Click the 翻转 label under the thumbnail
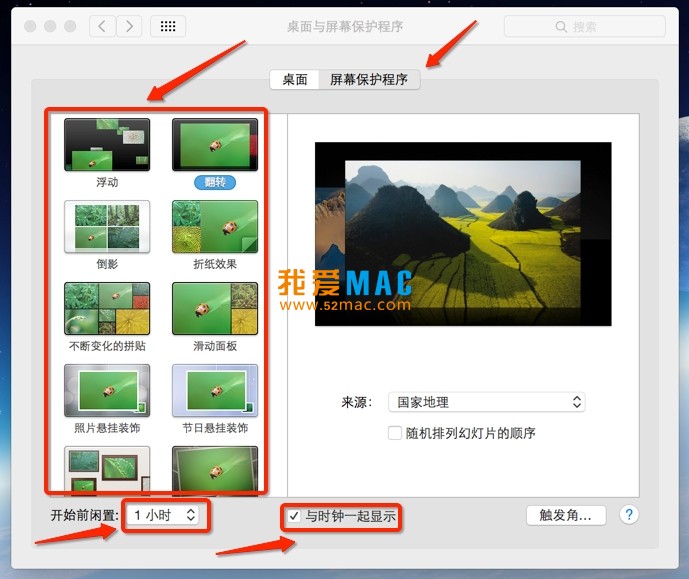This screenshot has height=579, width=689. click(x=215, y=182)
